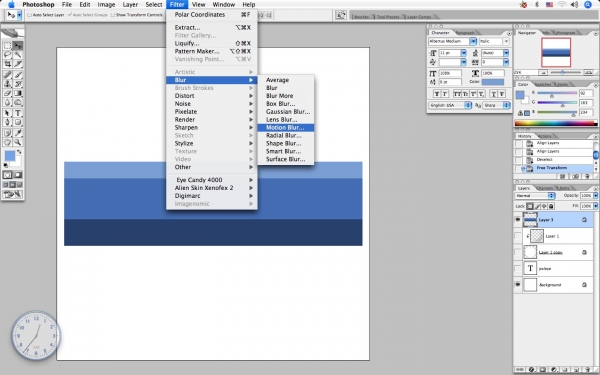Open the Image menu
This screenshot has height=375, width=600.
(x=106, y=5)
